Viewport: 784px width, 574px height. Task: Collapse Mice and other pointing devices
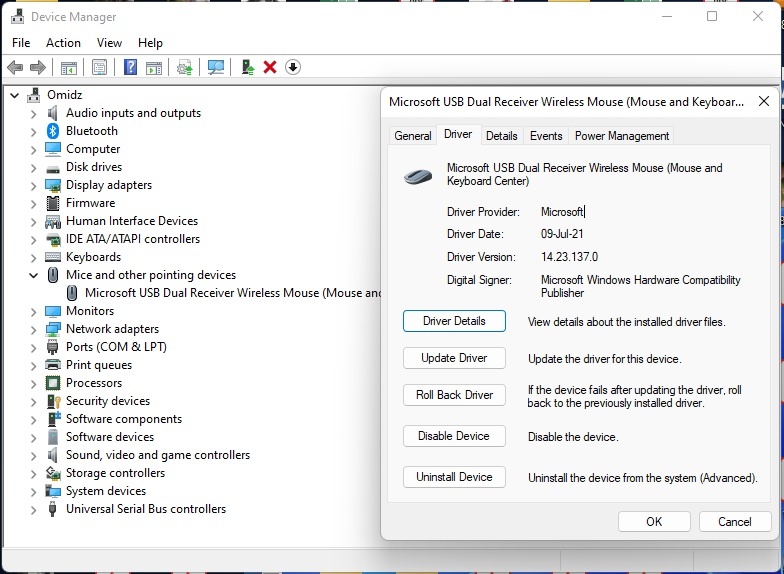(x=34, y=275)
